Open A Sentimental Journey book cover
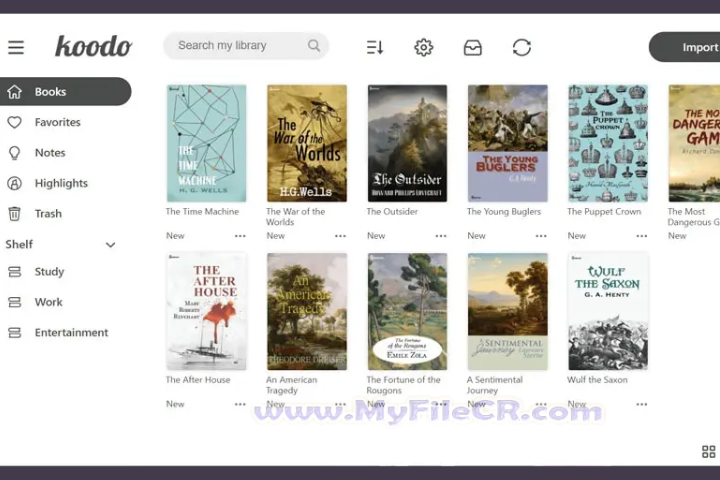 pos(507,311)
